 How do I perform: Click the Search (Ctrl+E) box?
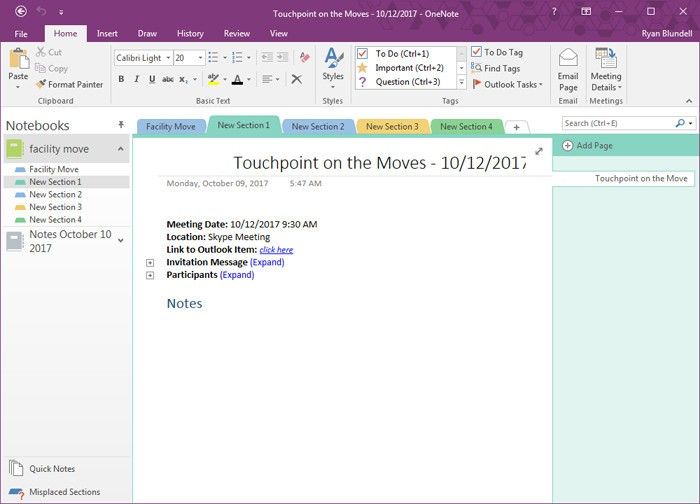point(617,123)
